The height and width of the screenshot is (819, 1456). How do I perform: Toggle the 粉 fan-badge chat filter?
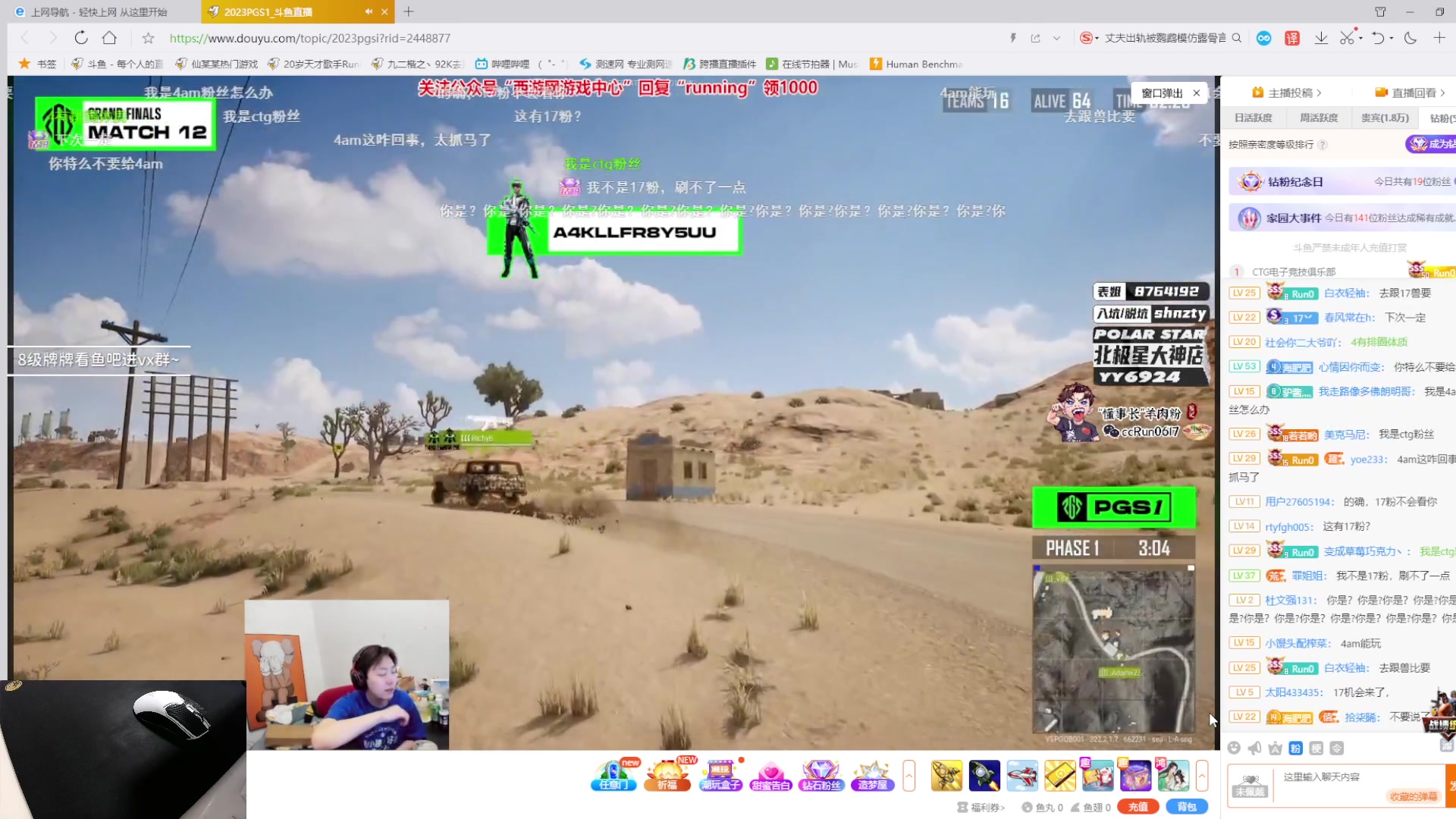tap(1295, 748)
